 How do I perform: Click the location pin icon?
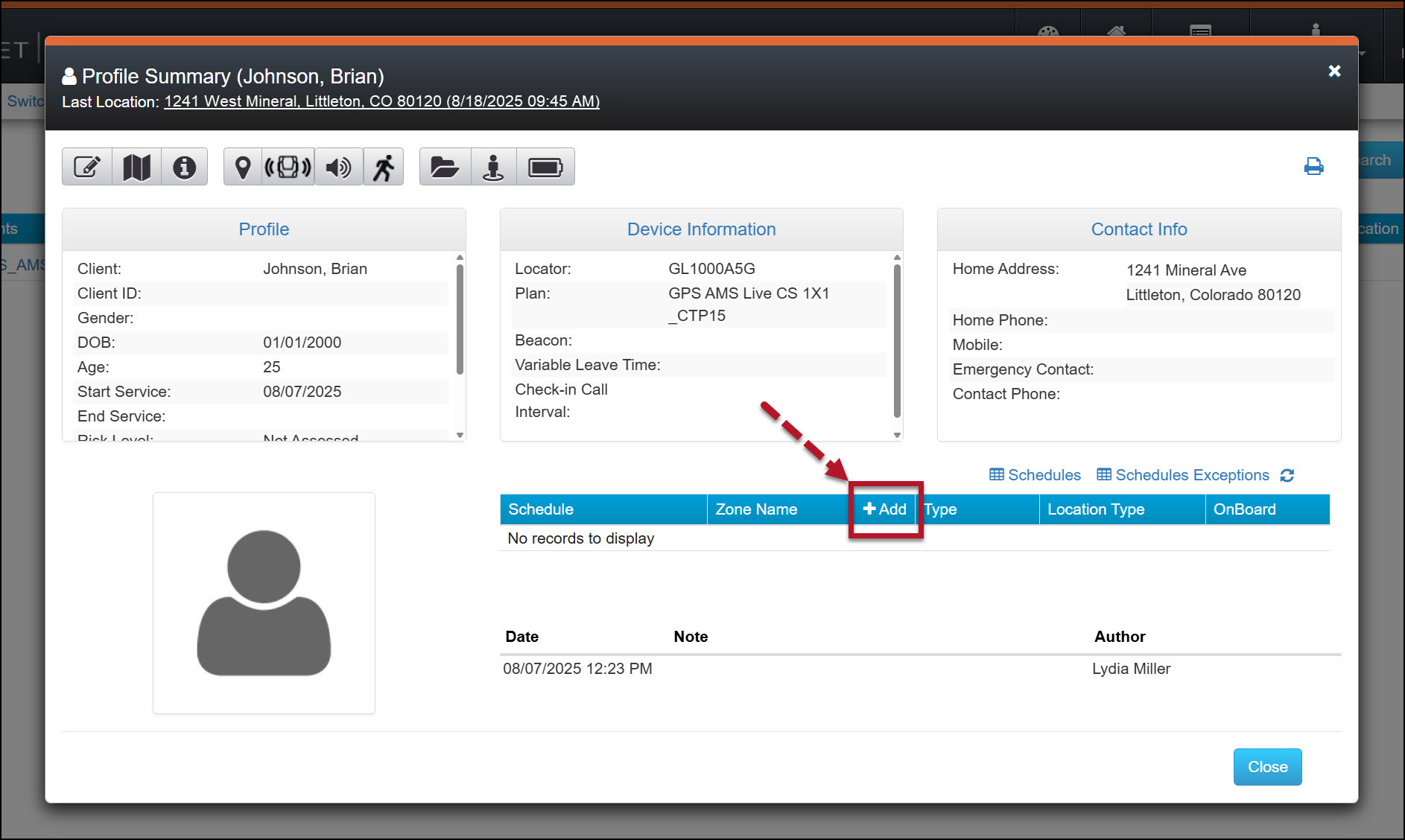click(242, 167)
